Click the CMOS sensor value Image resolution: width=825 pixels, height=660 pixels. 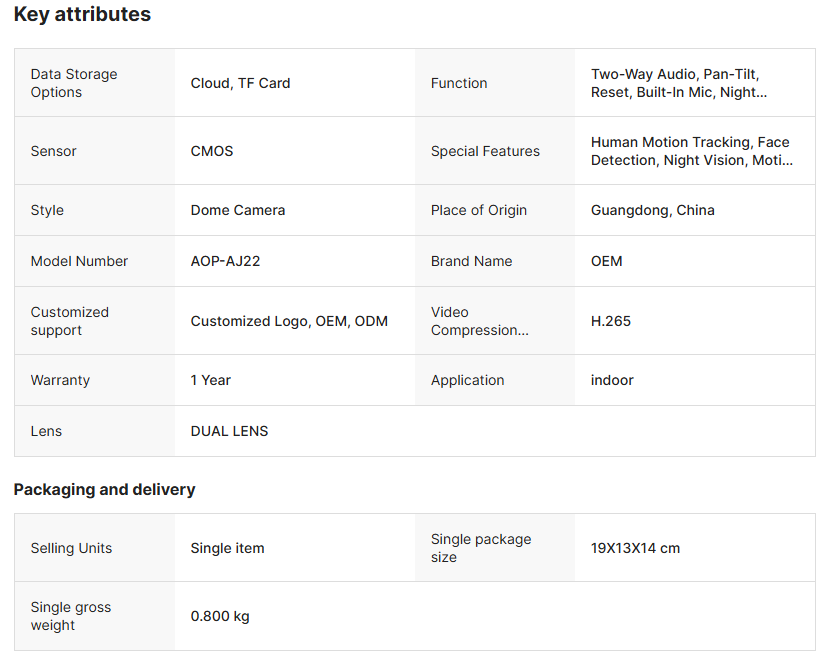tap(212, 151)
